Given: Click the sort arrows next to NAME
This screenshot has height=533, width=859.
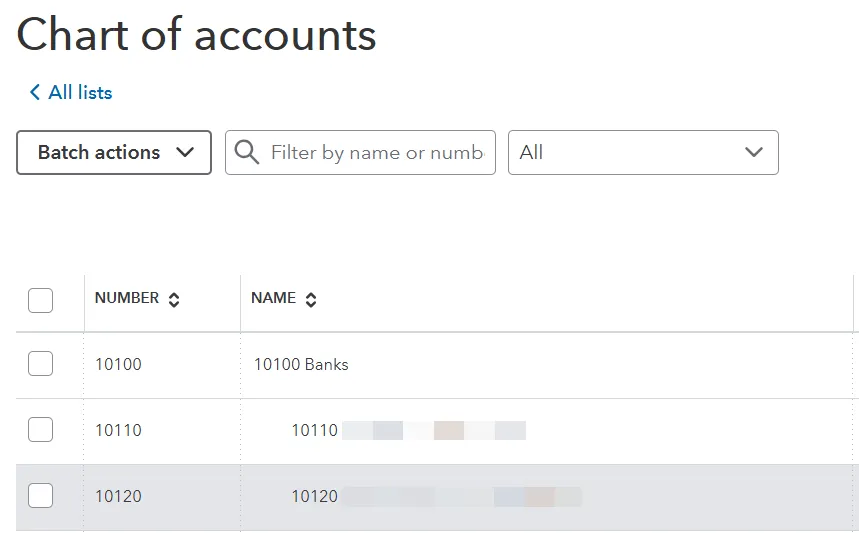Looking at the screenshot, I should pyautogui.click(x=311, y=299).
